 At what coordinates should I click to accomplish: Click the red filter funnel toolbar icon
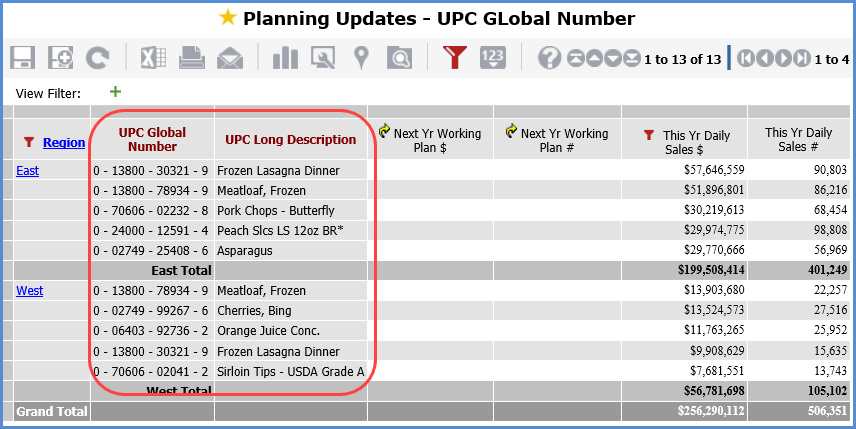point(455,58)
